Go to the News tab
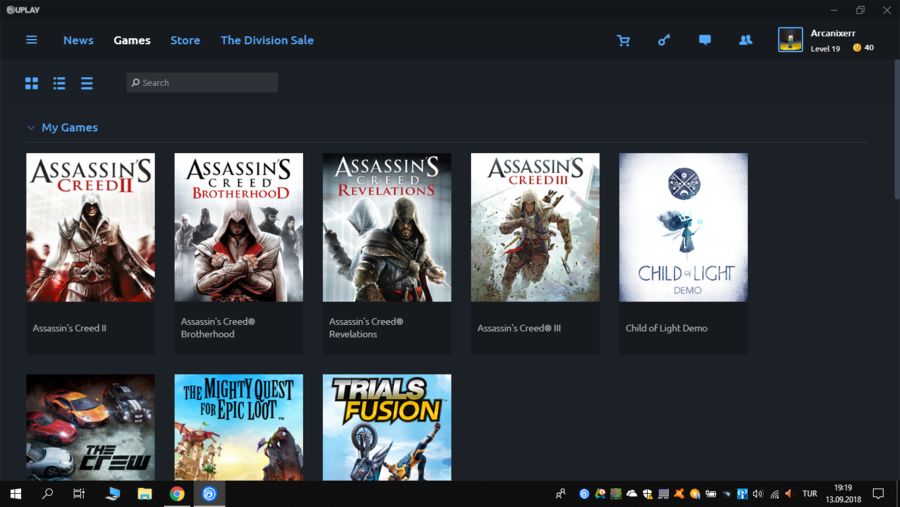Image resolution: width=900 pixels, height=507 pixels. pyautogui.click(x=78, y=40)
